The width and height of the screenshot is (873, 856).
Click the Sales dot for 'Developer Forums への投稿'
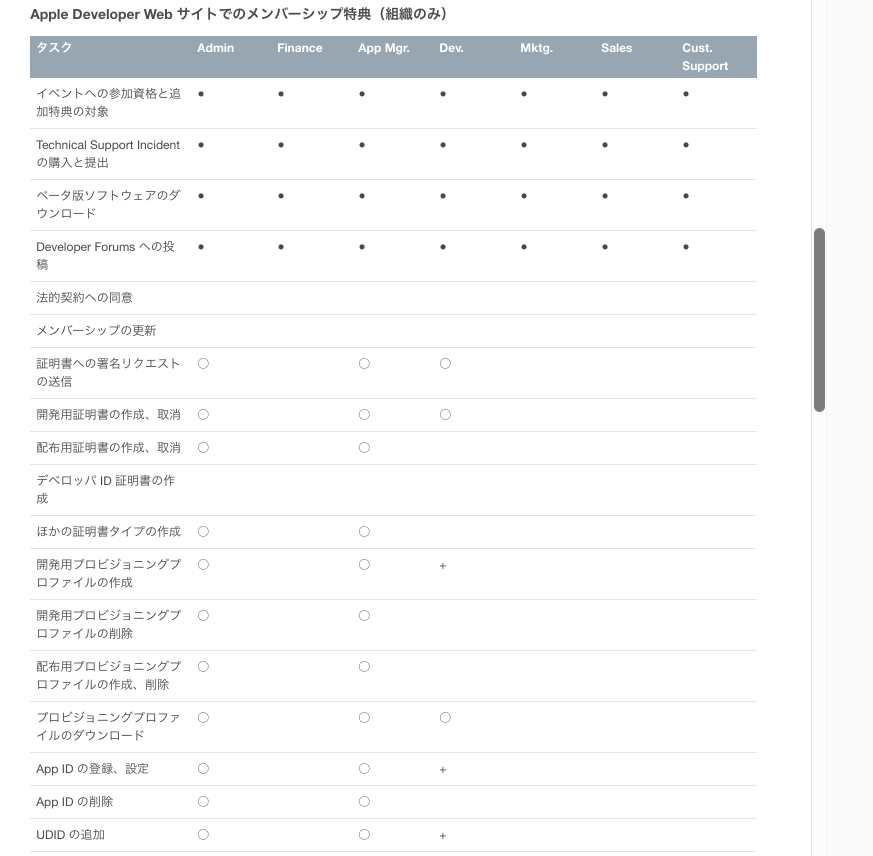605,247
